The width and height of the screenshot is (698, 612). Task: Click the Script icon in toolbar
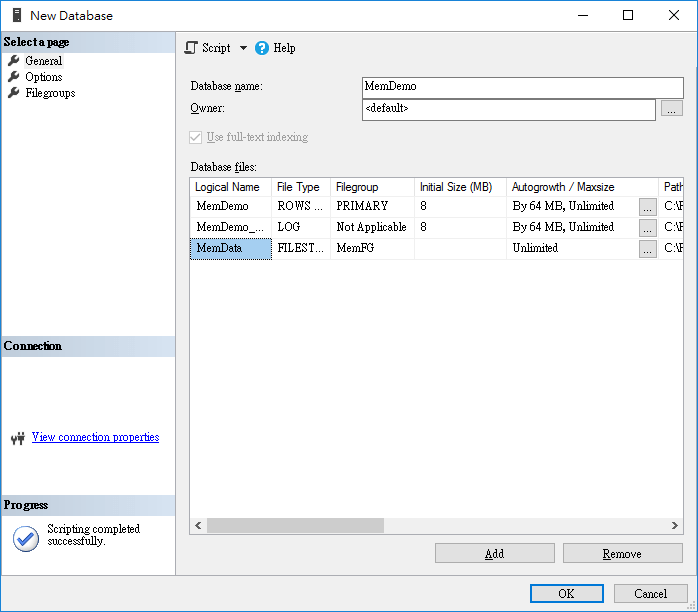[x=192, y=48]
